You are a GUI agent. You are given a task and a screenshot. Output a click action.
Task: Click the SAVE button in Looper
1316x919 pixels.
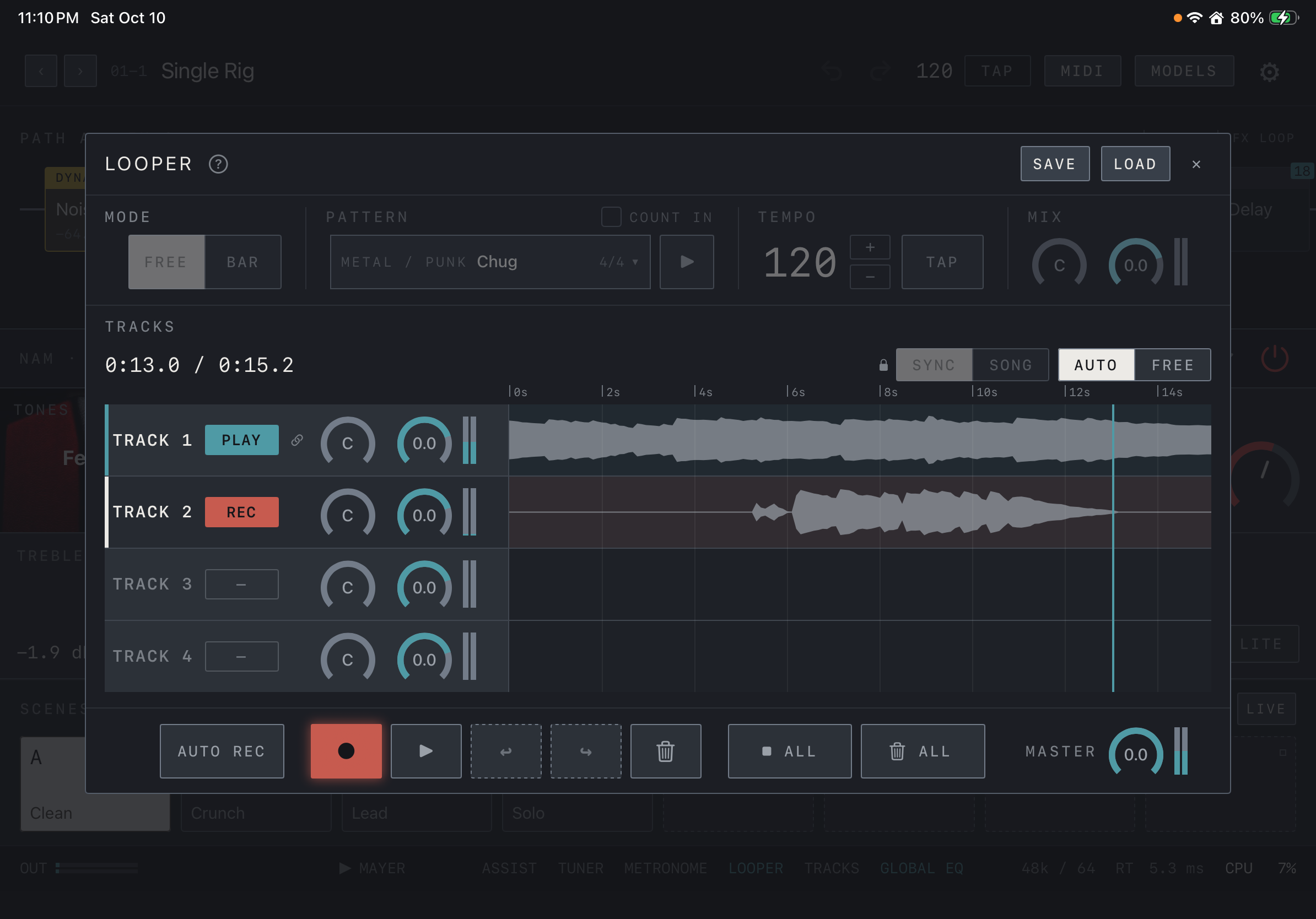point(1055,164)
